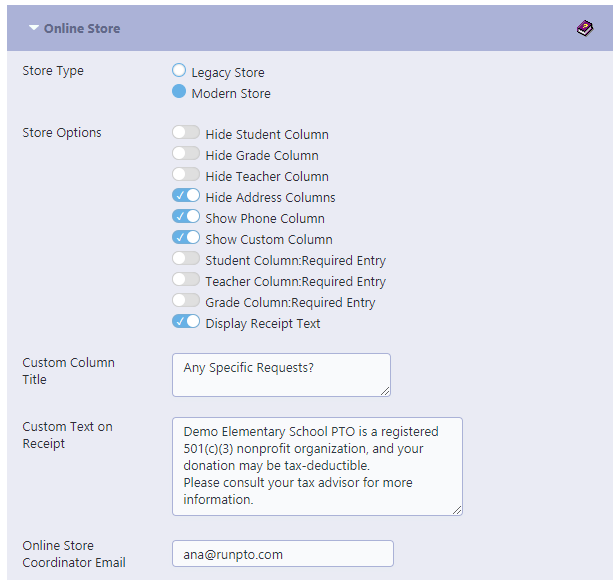Click the Custom Column Title text box

(x=281, y=375)
